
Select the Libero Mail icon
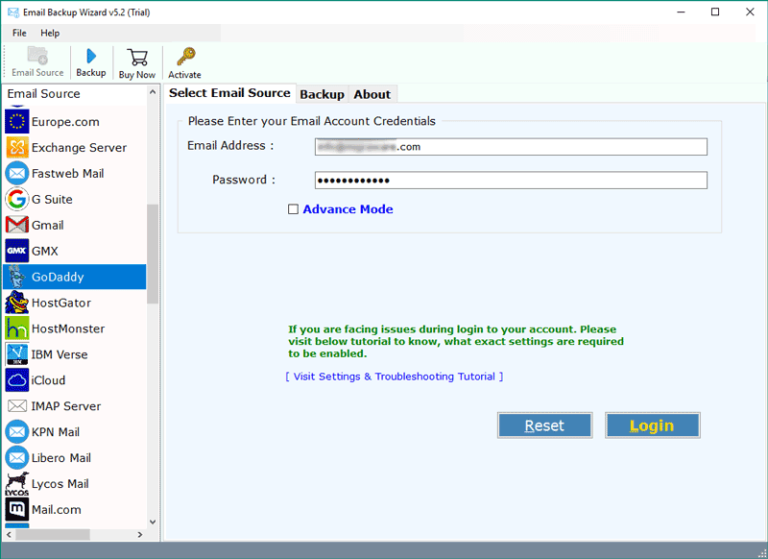click(17, 458)
